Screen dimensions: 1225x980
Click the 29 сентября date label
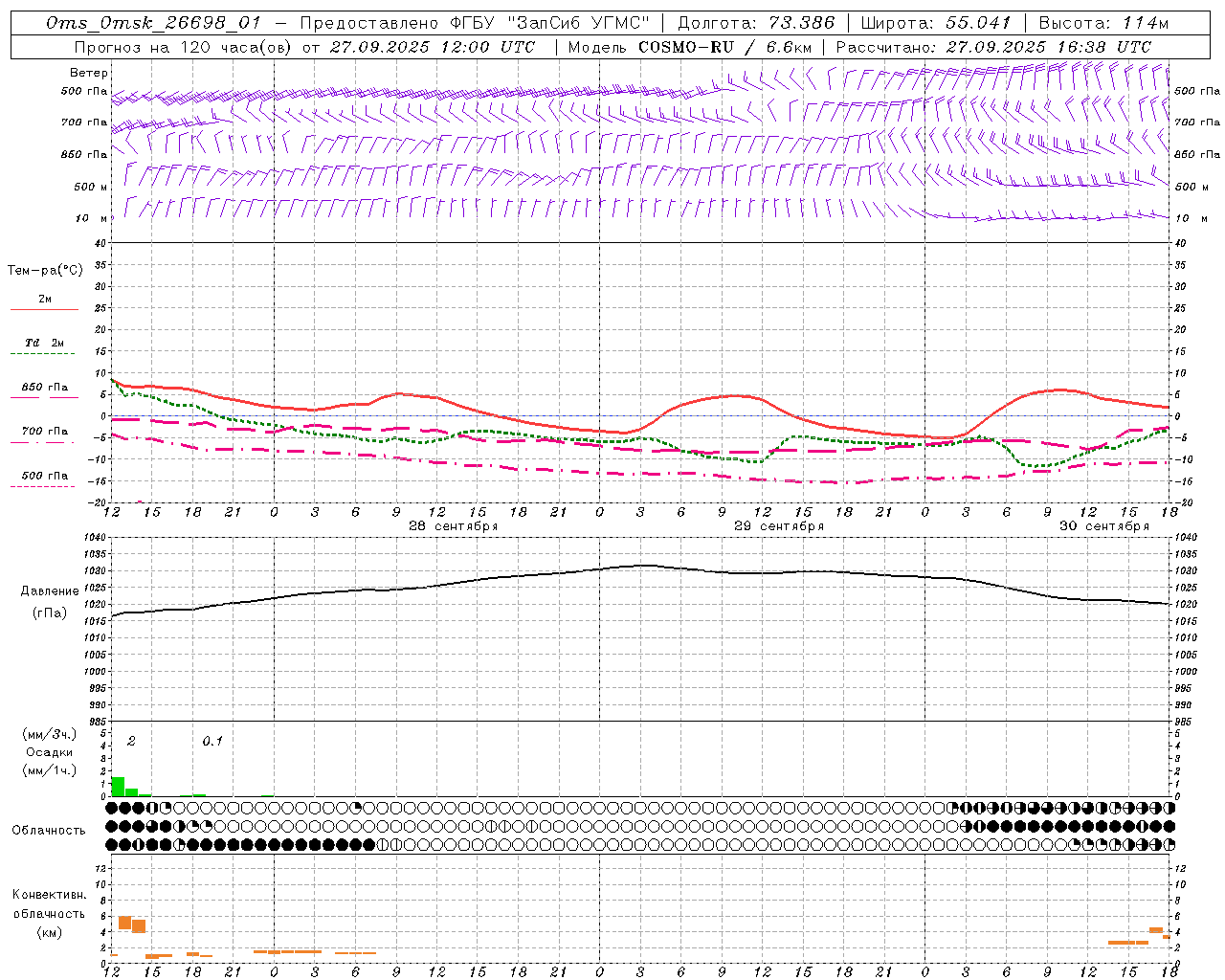pos(779,526)
